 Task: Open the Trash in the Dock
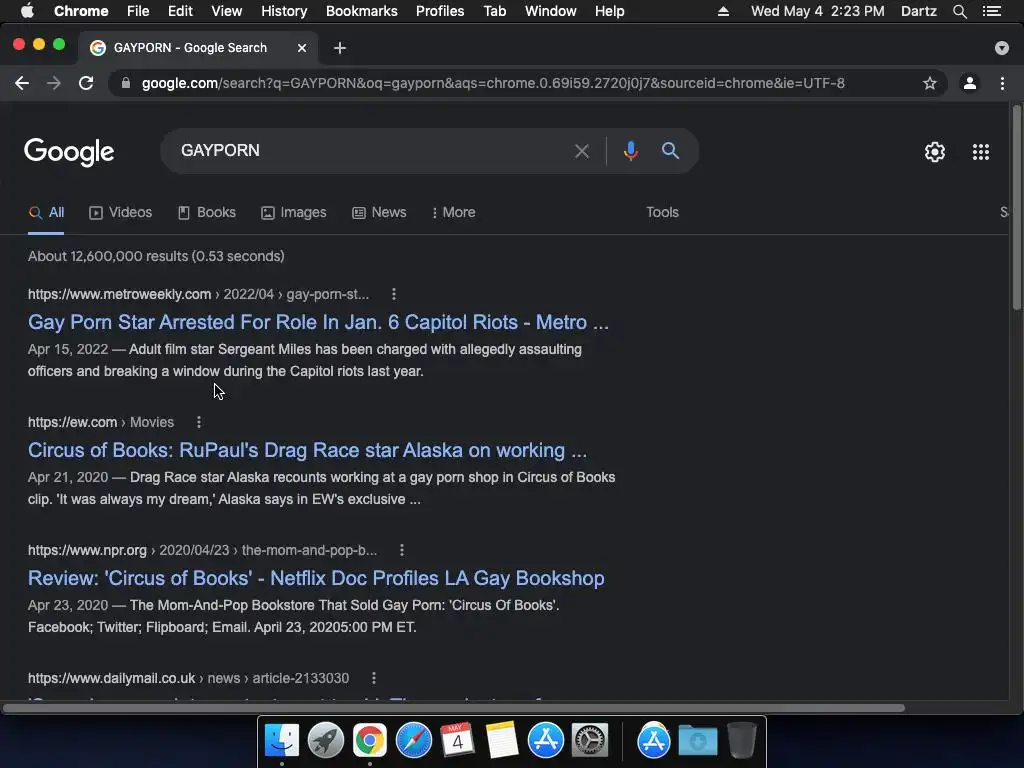tap(741, 741)
